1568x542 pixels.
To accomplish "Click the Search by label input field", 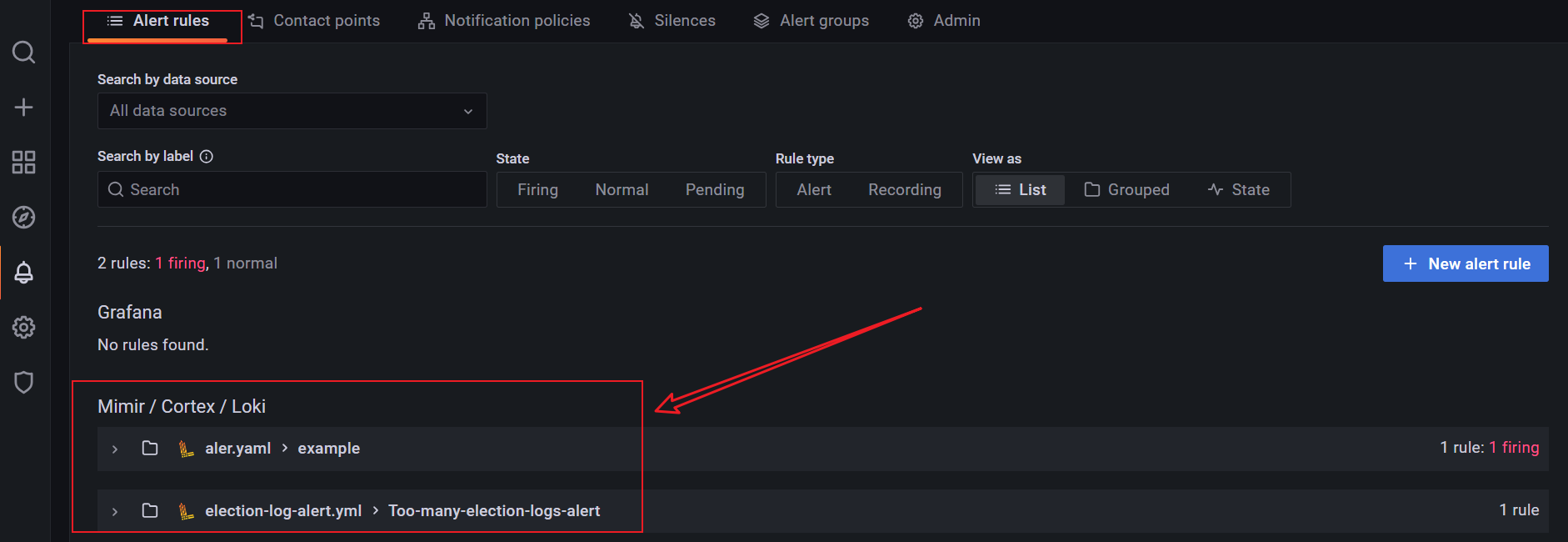I will point(300,190).
